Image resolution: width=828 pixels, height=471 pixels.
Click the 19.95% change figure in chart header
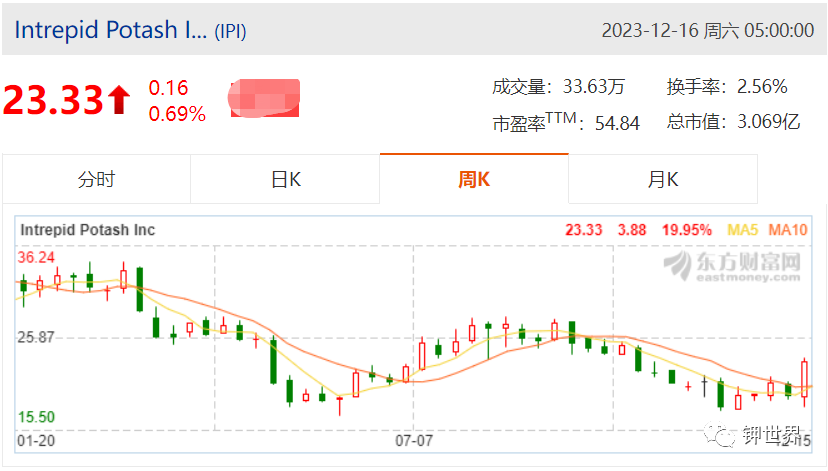(x=686, y=230)
